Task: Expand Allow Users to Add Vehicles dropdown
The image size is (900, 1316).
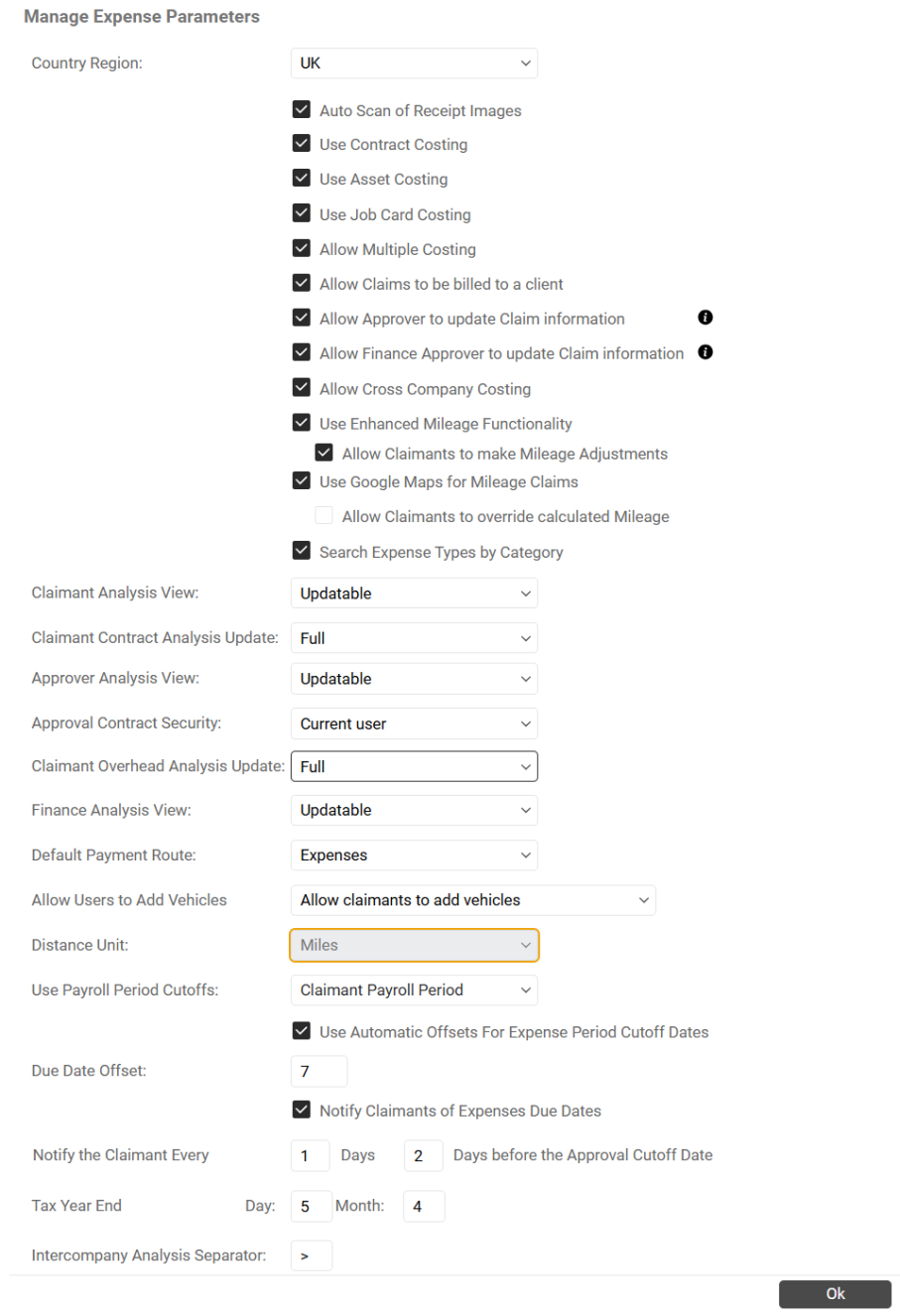Action: [473, 900]
